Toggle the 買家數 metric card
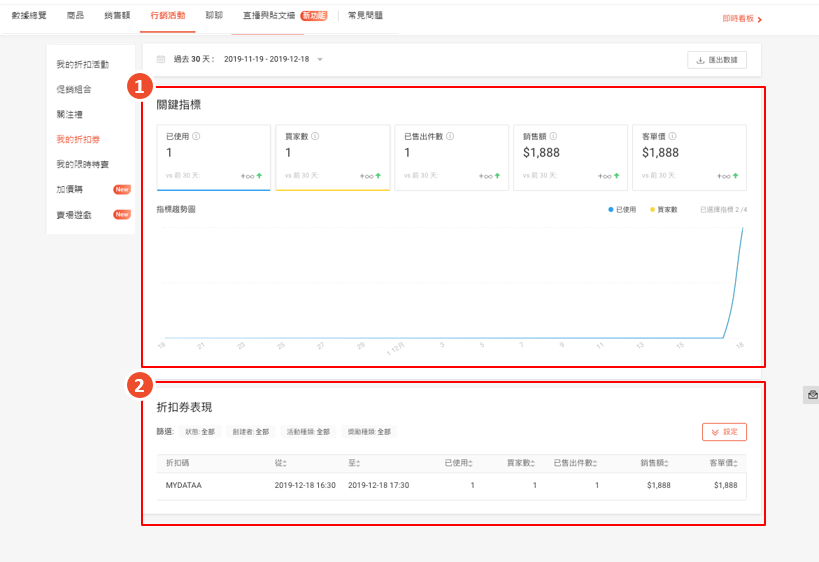 point(332,157)
